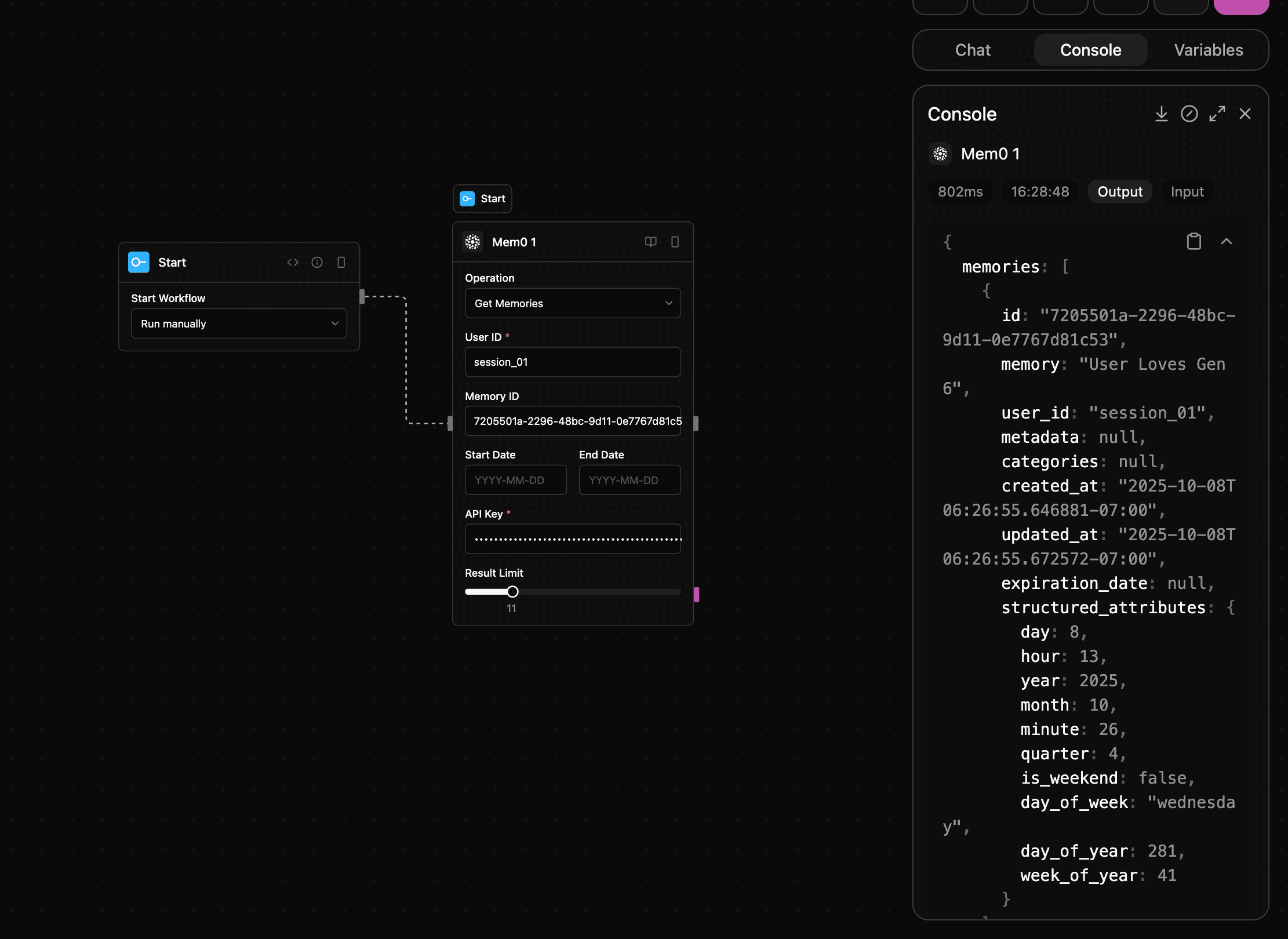Click the Result Limit slider handle
The width and height of the screenshot is (1288, 939).
[x=512, y=592]
